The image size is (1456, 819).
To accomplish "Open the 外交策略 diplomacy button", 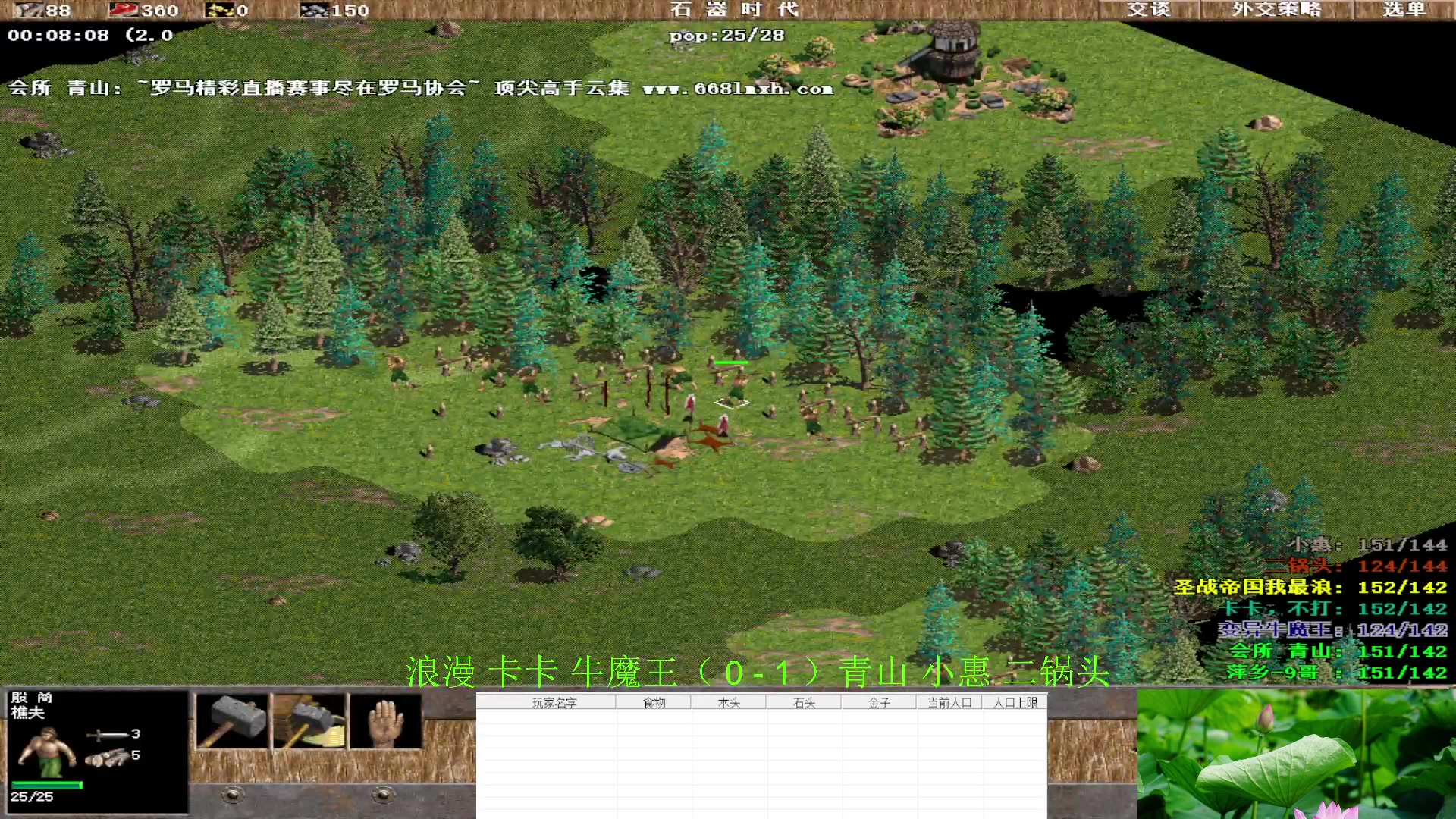I will pos(1276,10).
